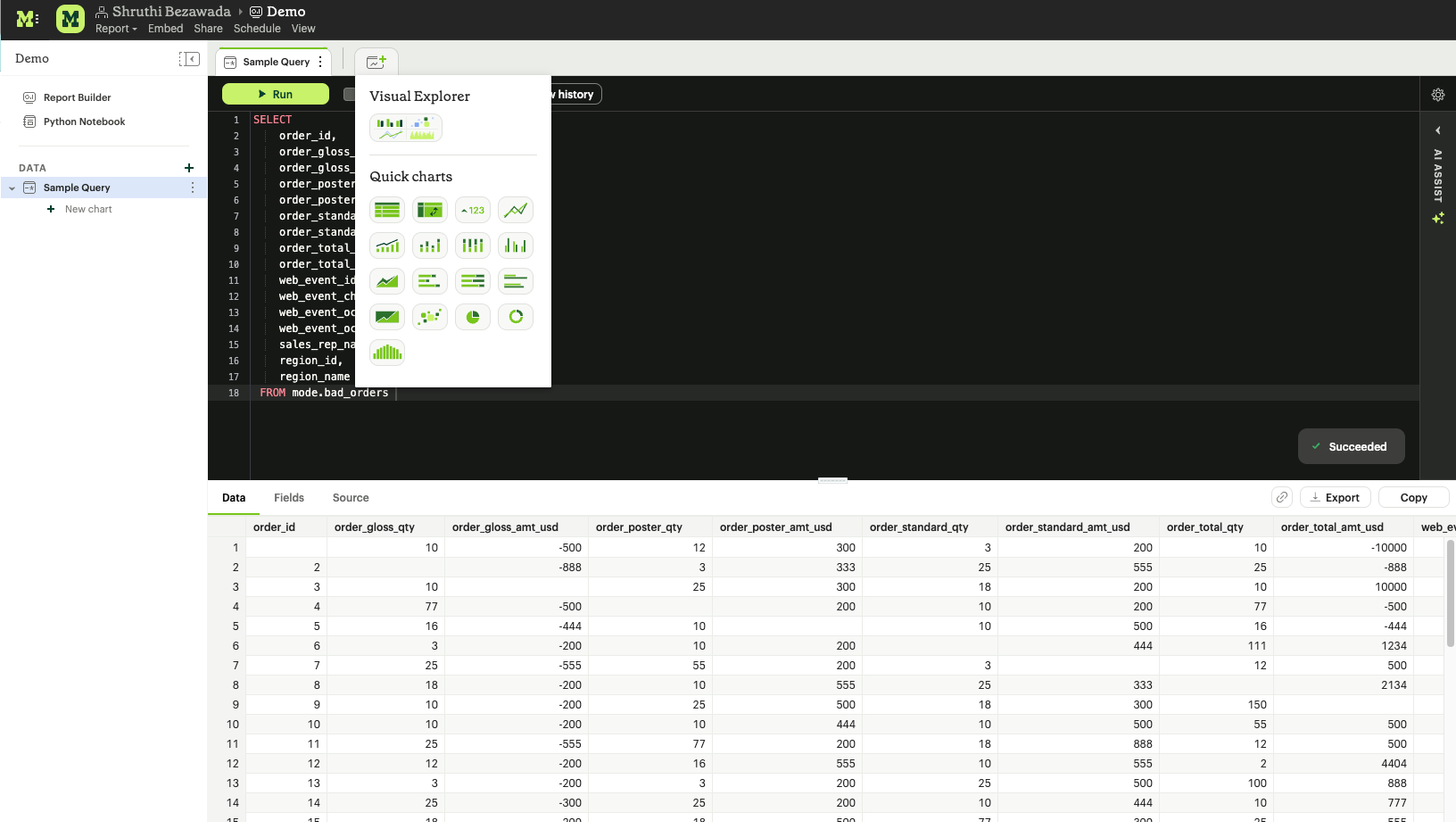
Task: Select the scatter plot quick chart
Action: click(430, 317)
